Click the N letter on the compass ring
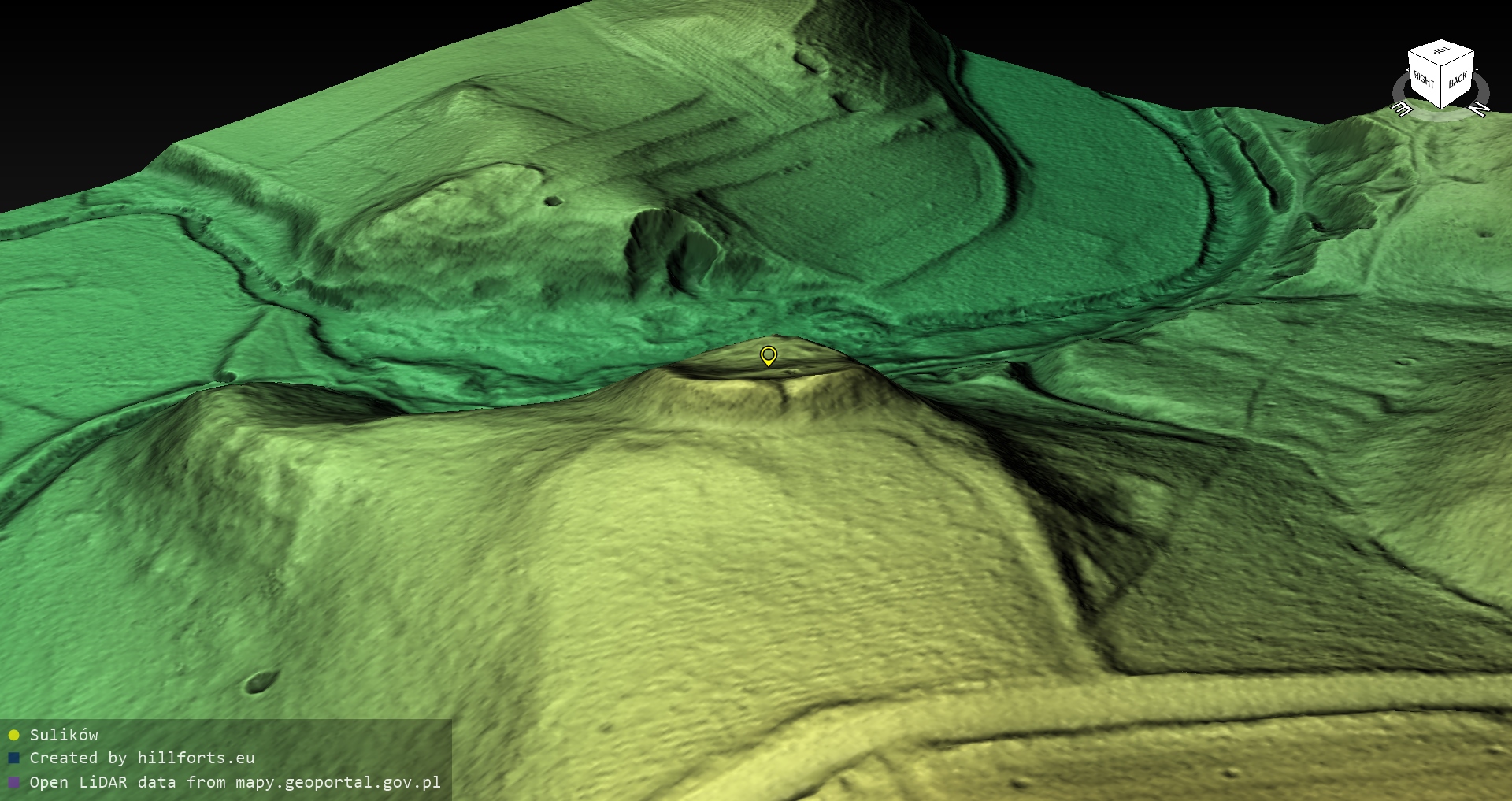 1480,109
